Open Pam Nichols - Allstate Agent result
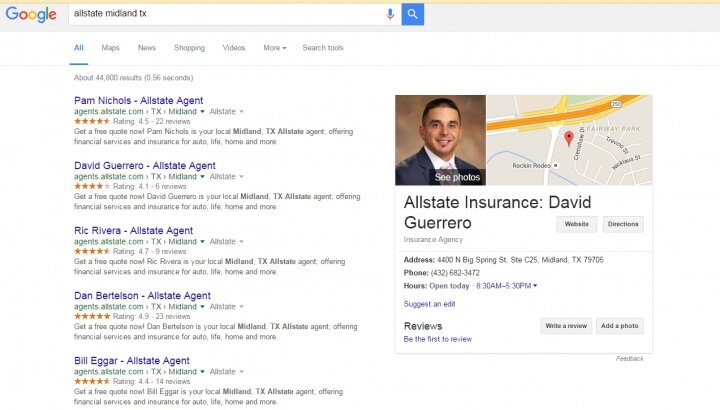The image size is (720, 410). [139, 101]
